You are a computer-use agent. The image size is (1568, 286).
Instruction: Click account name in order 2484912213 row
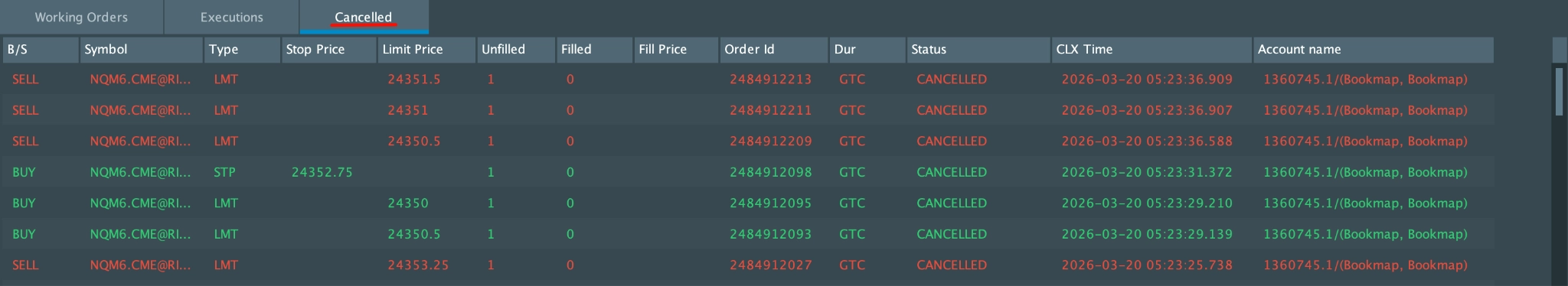[x=1365, y=80]
